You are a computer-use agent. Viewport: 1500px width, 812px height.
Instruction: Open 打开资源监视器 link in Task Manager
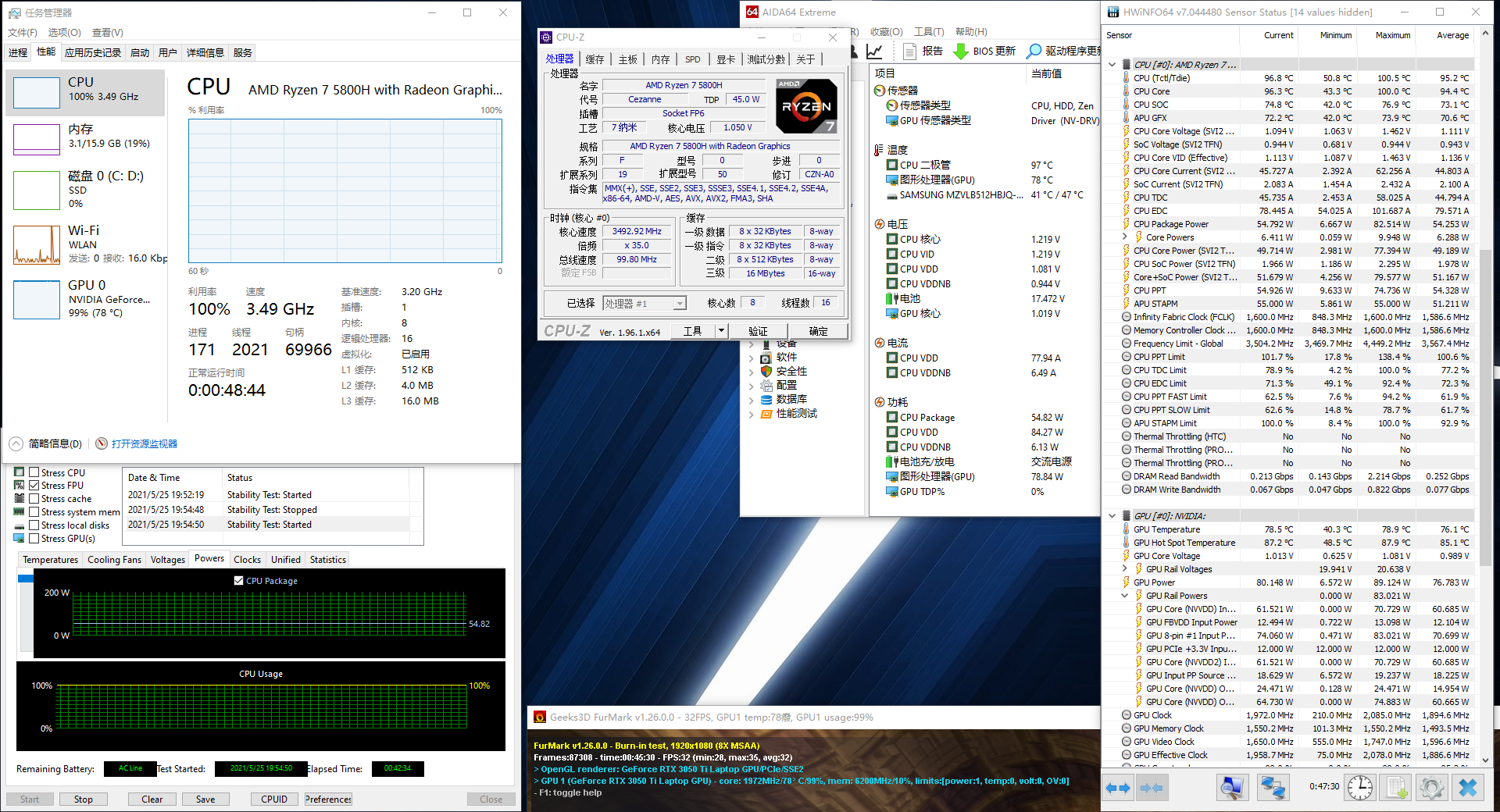(145, 443)
